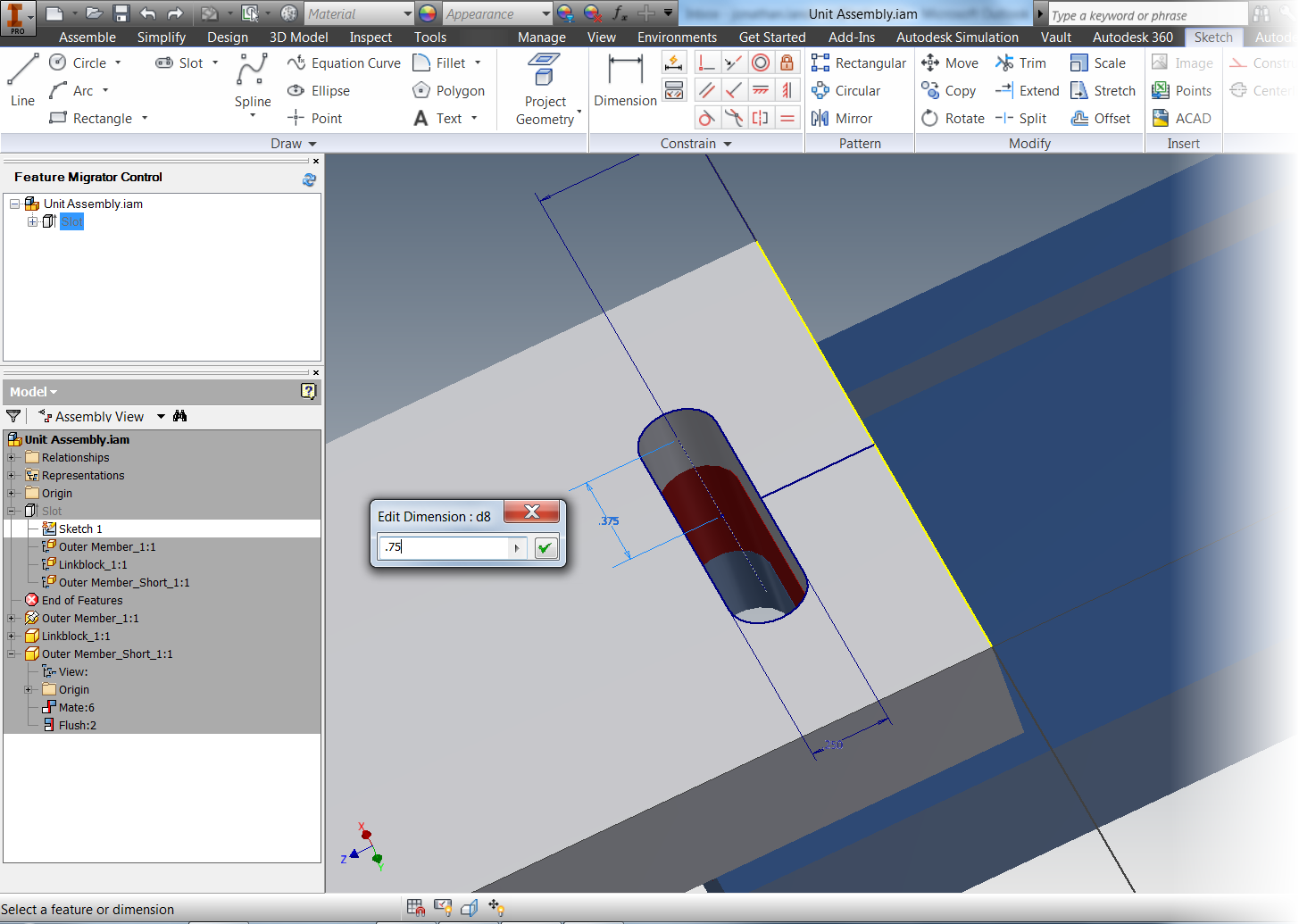The image size is (1299, 924).
Task: Activate the Ellipse tool
Action: (319, 90)
